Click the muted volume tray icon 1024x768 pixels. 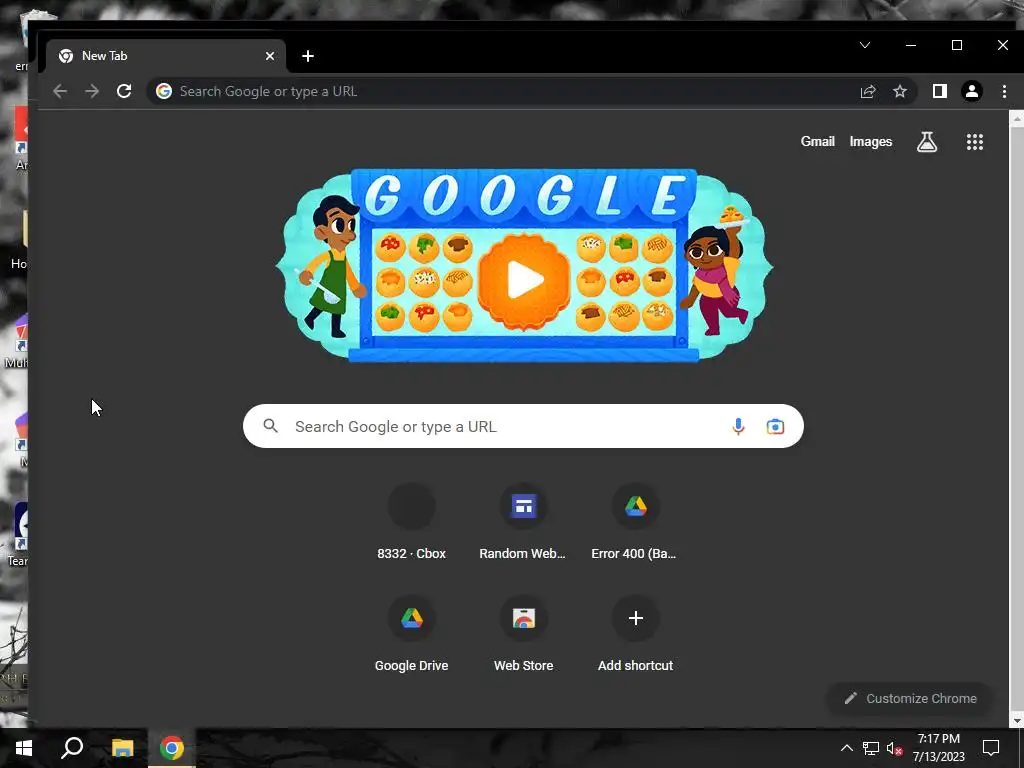pos(894,748)
